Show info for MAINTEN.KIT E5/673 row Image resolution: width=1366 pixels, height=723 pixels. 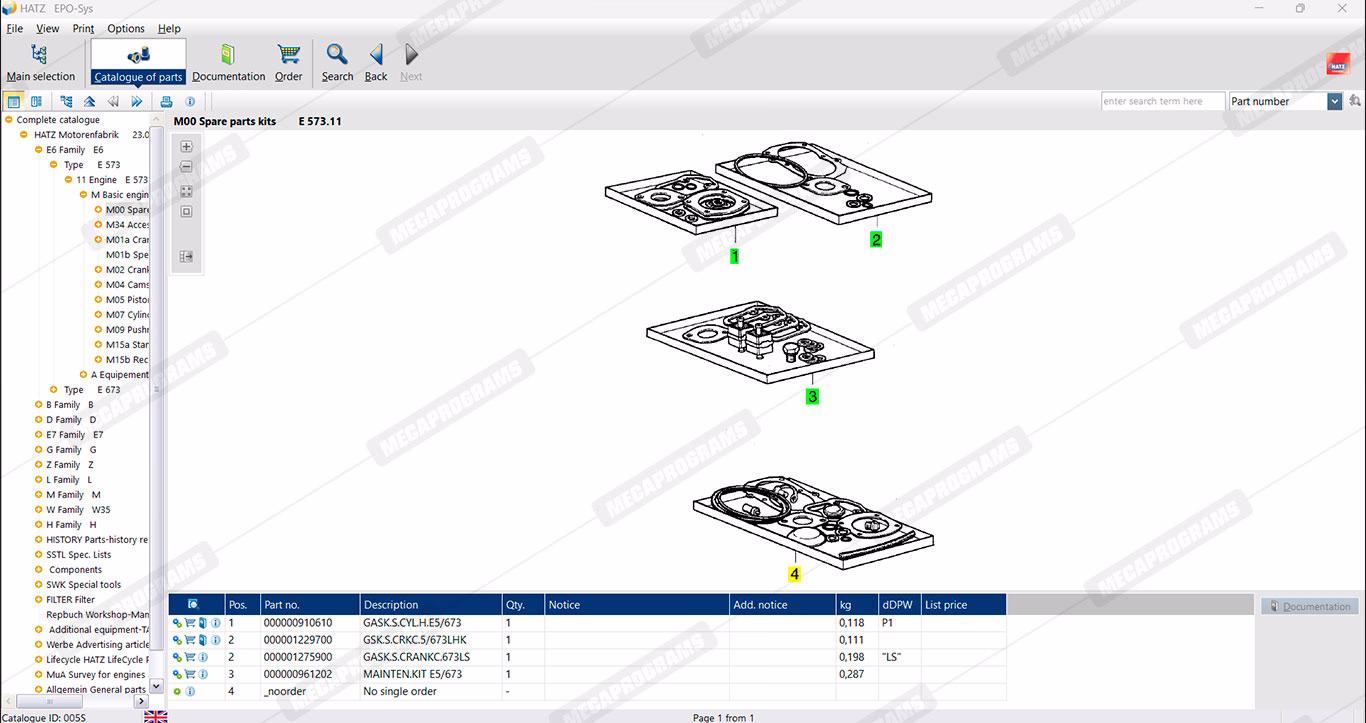pyautogui.click(x=203, y=674)
